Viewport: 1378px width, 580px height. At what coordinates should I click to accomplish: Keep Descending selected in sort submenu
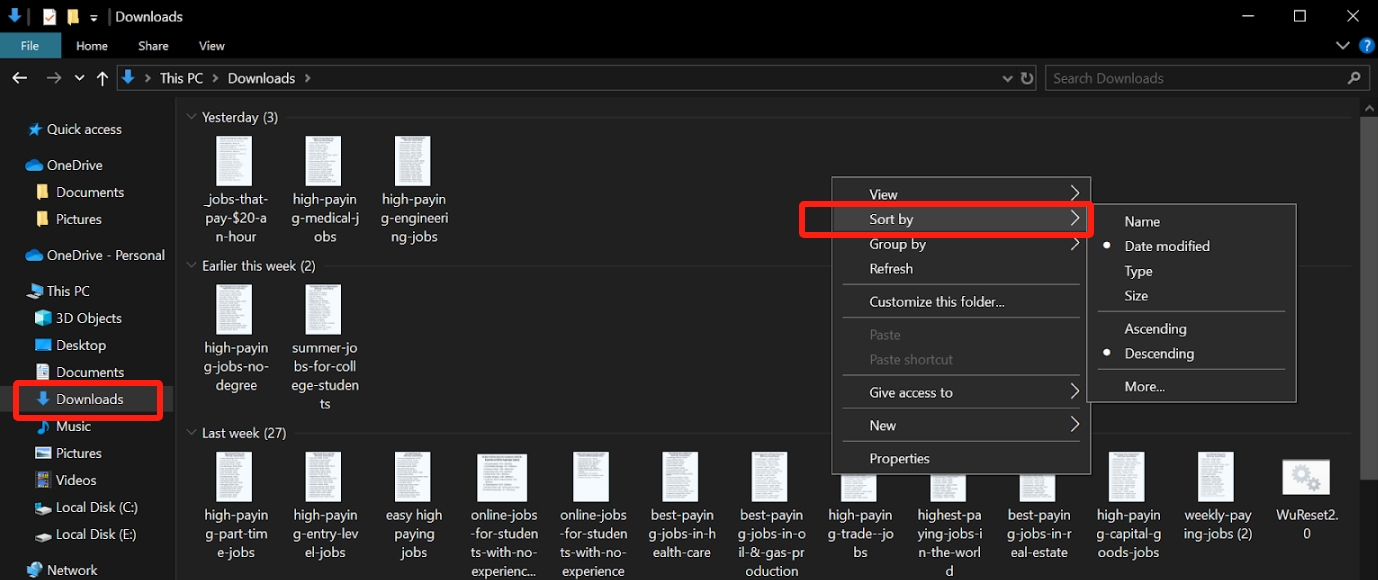tap(1160, 353)
